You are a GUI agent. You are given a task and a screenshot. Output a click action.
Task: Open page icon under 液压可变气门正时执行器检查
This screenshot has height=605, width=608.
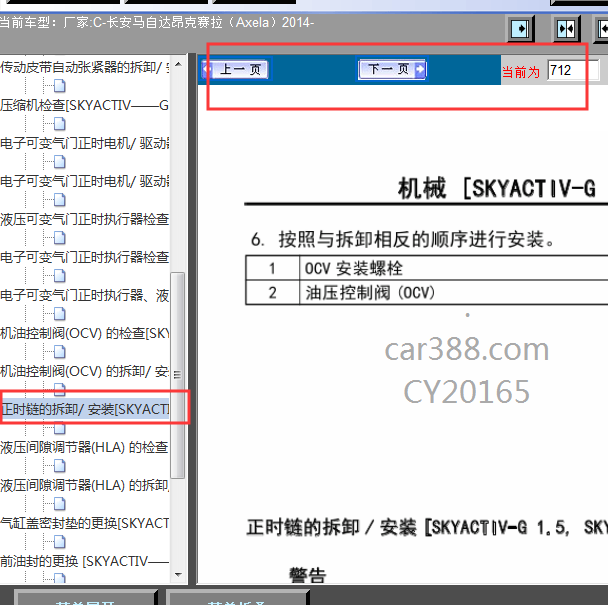click(59, 238)
